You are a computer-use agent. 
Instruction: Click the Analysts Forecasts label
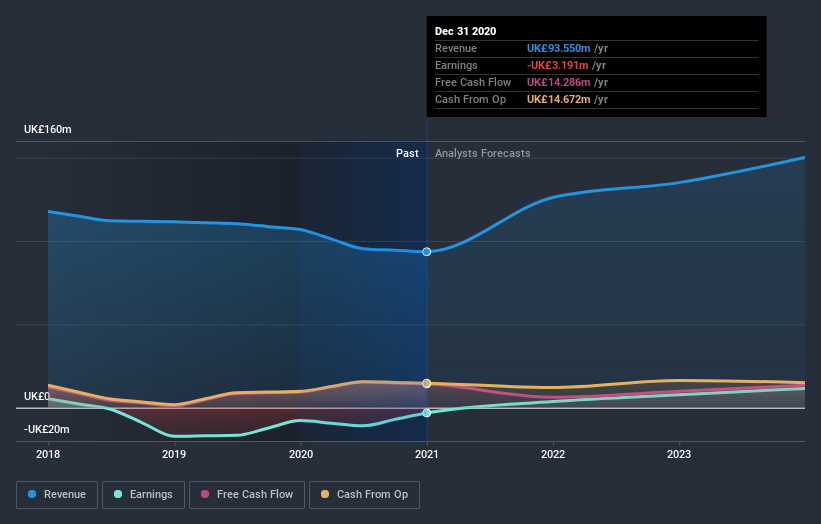point(483,153)
